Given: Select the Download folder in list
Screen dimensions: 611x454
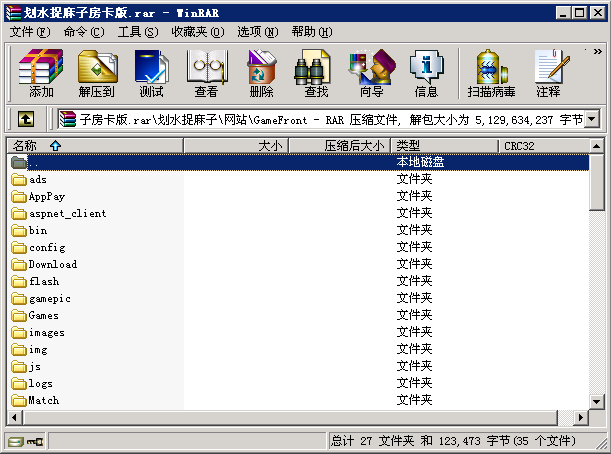Looking at the screenshot, I should click(x=52, y=265).
